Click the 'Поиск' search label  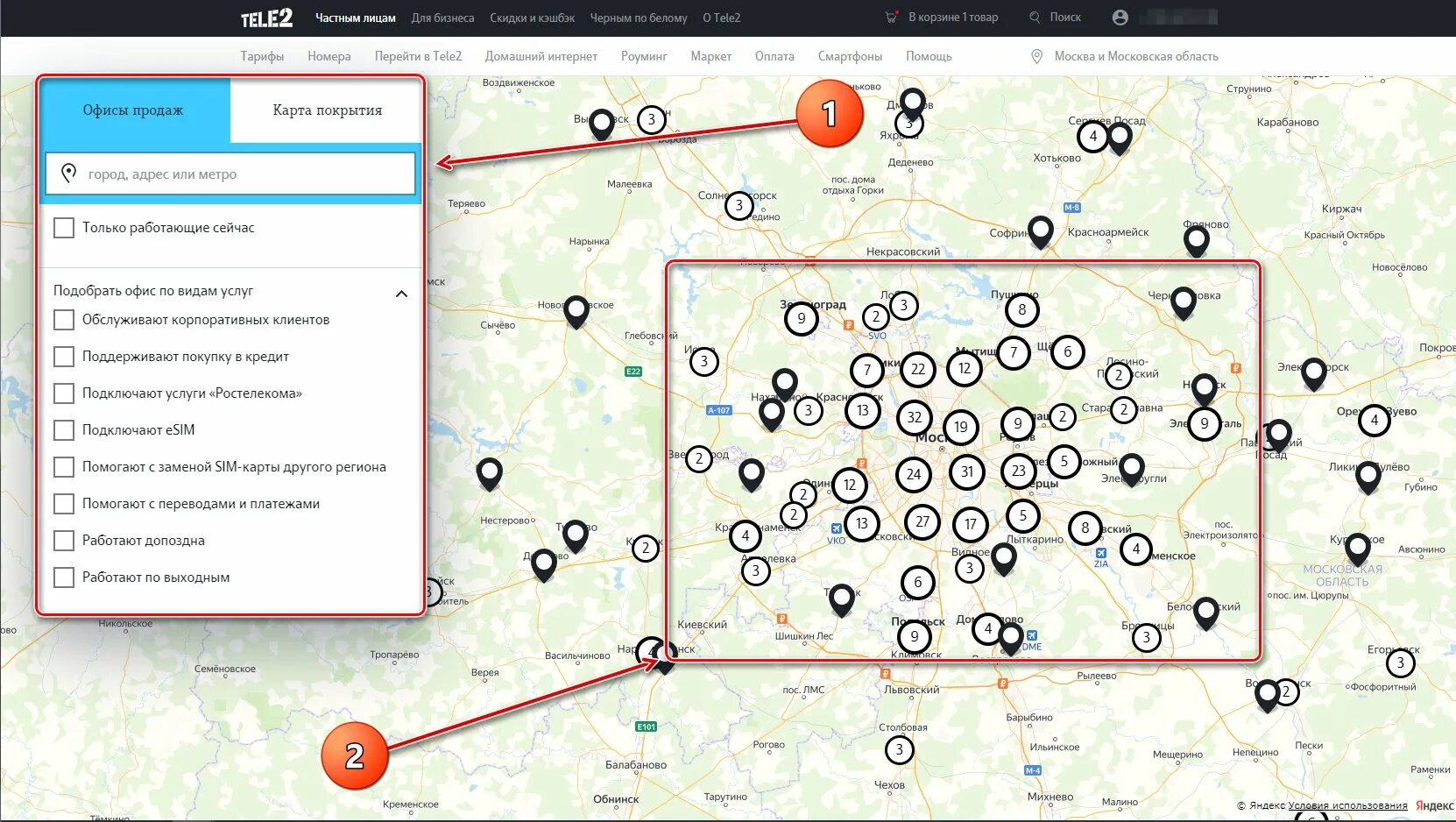pyautogui.click(x=1065, y=17)
